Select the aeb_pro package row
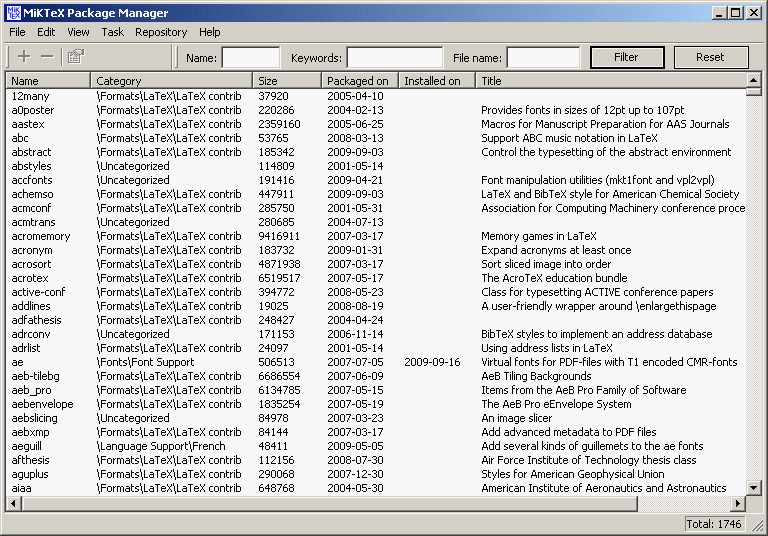The height and width of the screenshot is (536, 768). pos(376,390)
